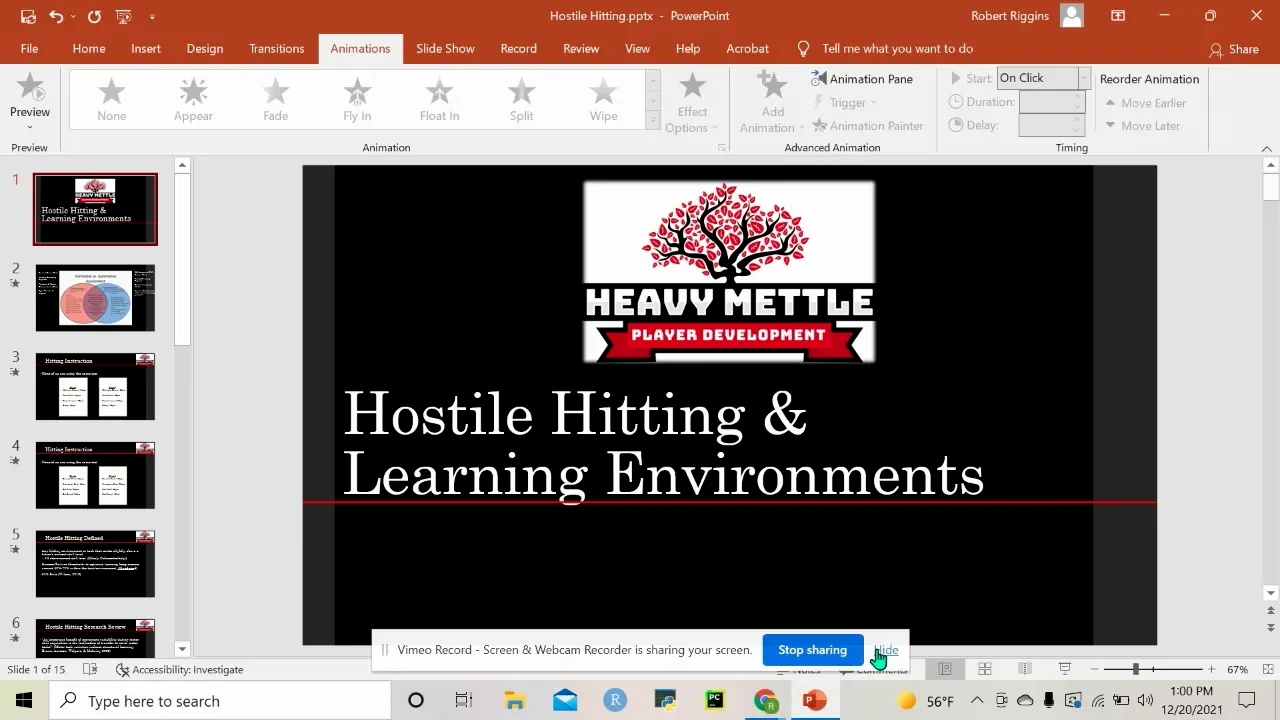Start the Slide Show from status bar
Screen dimensions: 1280x720
tap(1065, 669)
